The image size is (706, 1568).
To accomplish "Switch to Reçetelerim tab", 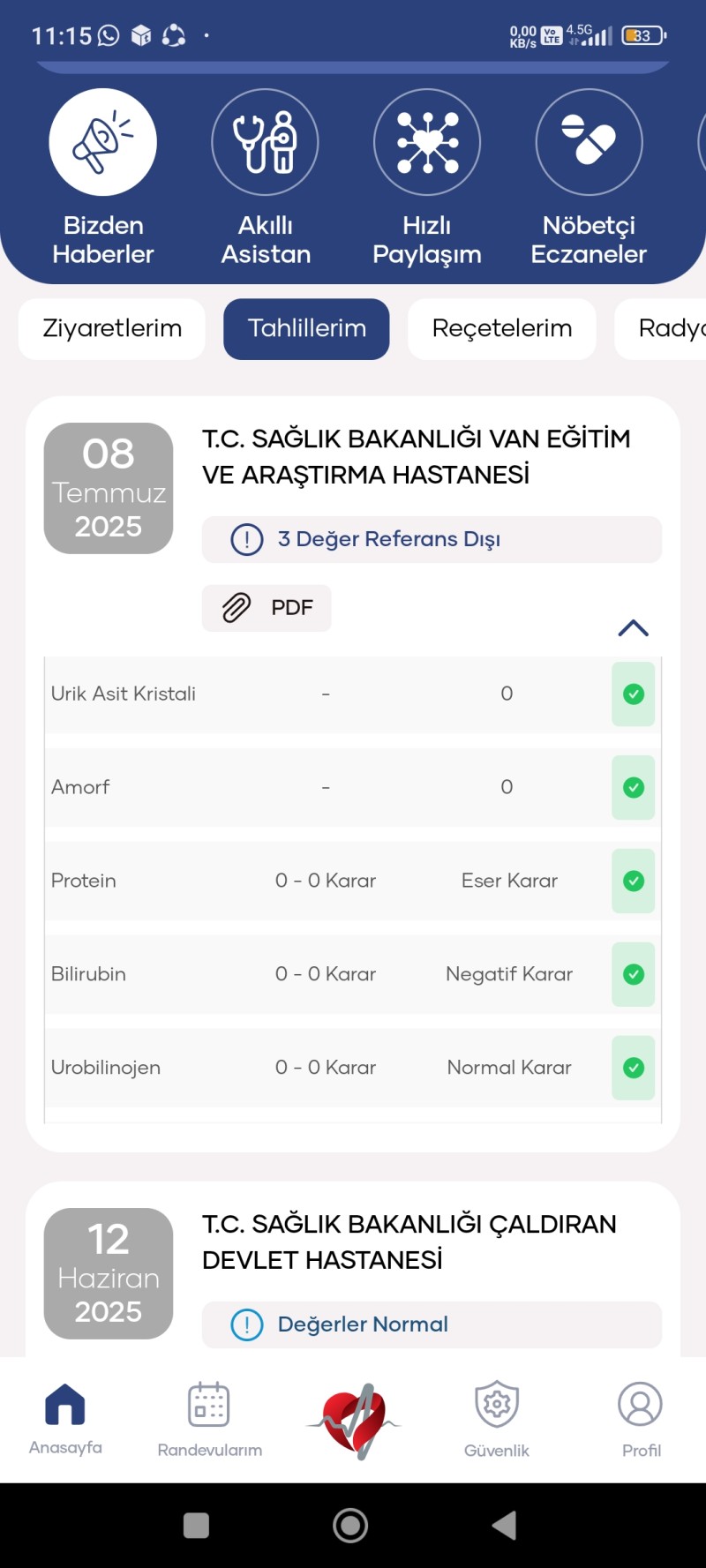I will (502, 329).
